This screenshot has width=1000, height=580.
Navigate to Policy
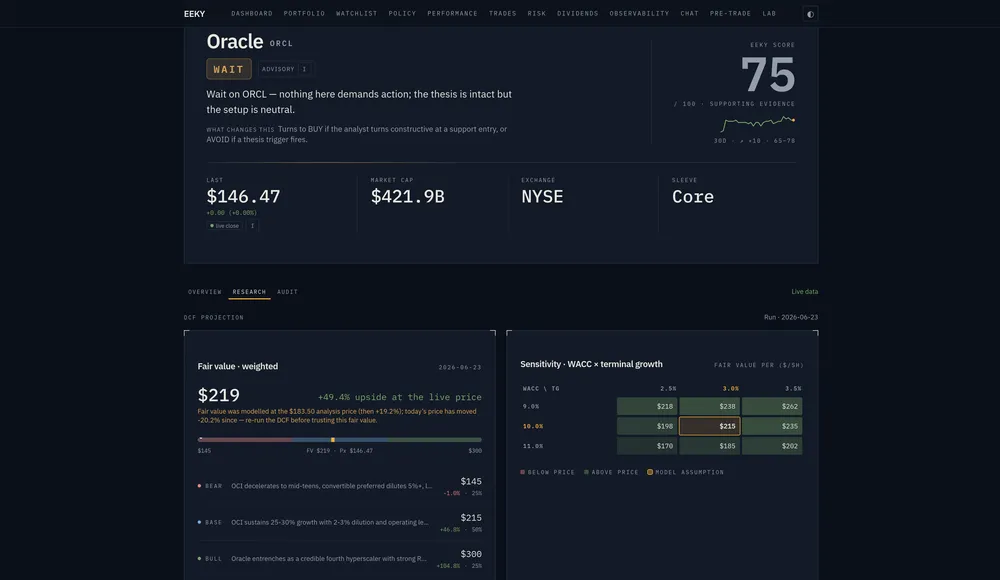click(x=402, y=13)
